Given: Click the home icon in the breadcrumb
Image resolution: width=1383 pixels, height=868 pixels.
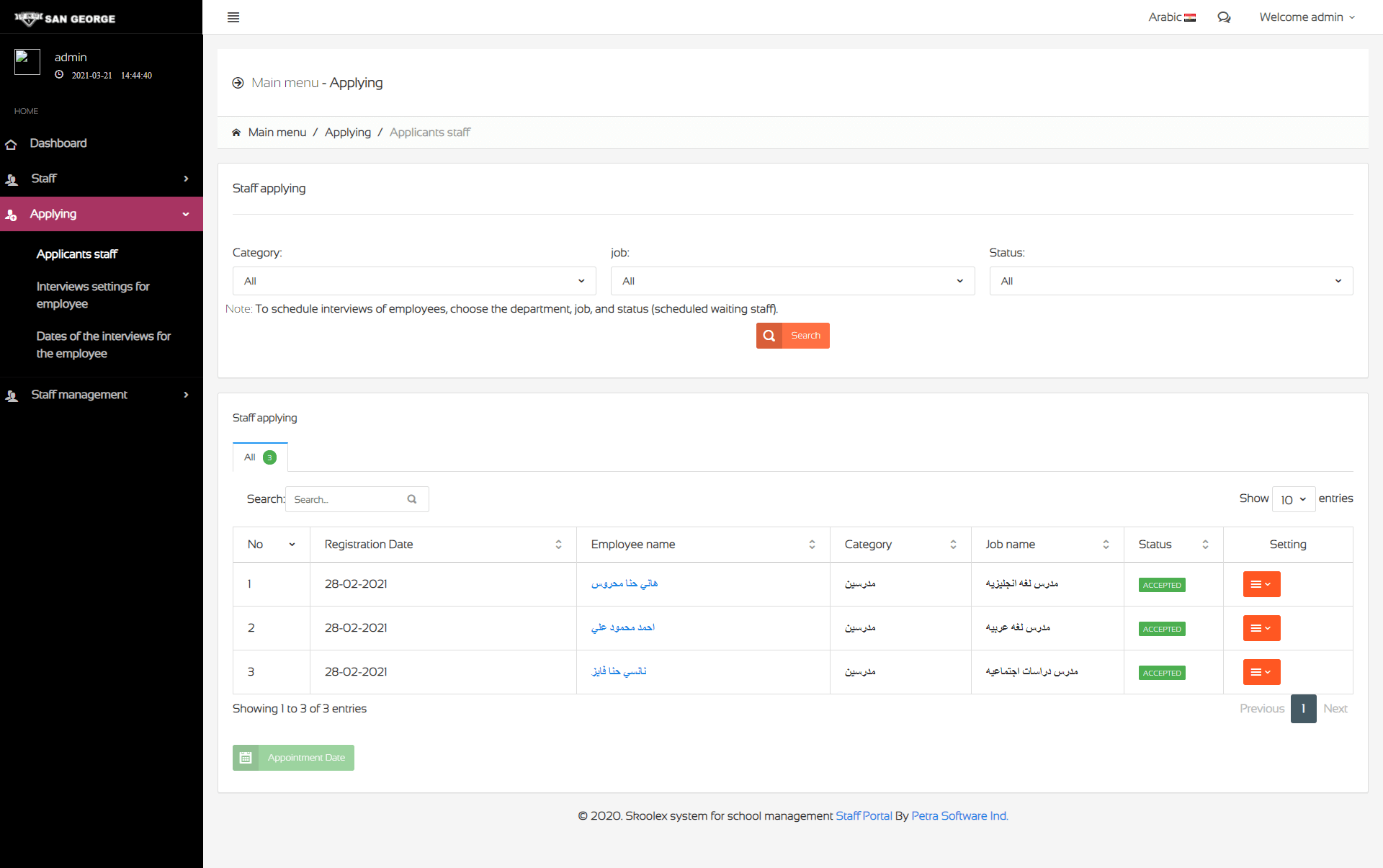Looking at the screenshot, I should (x=236, y=133).
